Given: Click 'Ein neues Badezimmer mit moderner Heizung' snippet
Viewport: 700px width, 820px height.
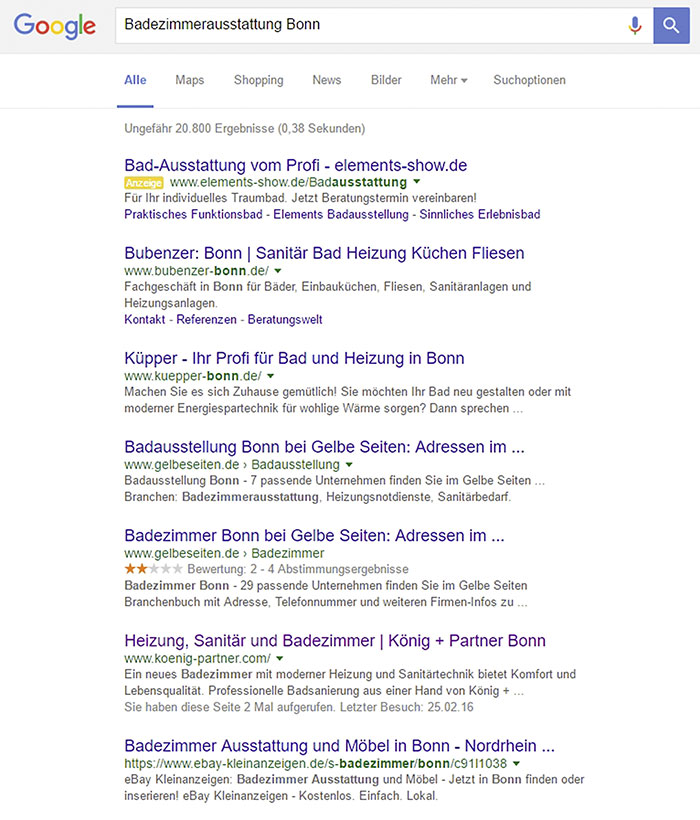Looking at the screenshot, I should click(x=350, y=682).
